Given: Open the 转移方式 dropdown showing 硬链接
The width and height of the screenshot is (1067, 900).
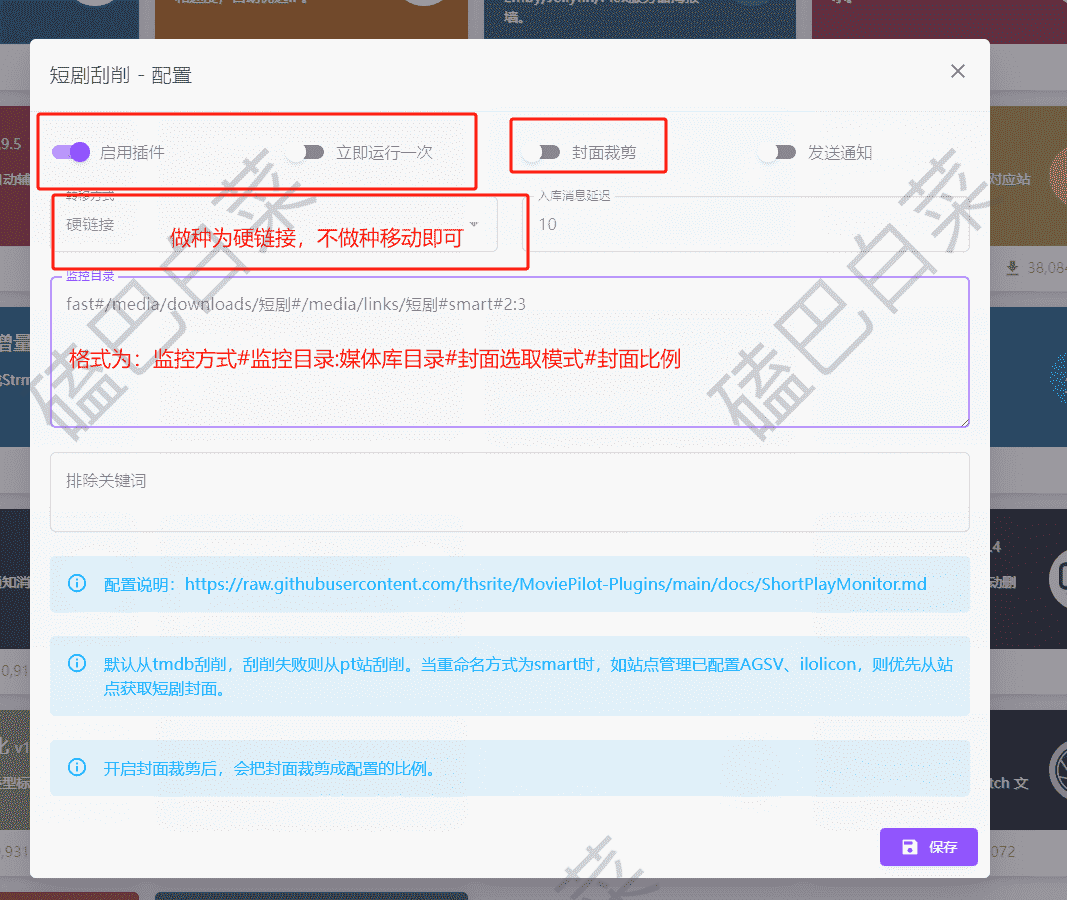Looking at the screenshot, I should point(260,225).
